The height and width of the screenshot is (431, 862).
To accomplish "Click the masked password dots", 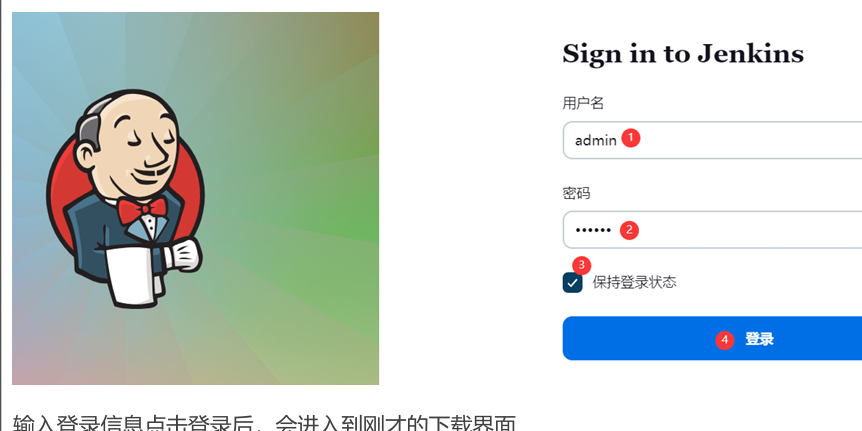I will [x=593, y=230].
